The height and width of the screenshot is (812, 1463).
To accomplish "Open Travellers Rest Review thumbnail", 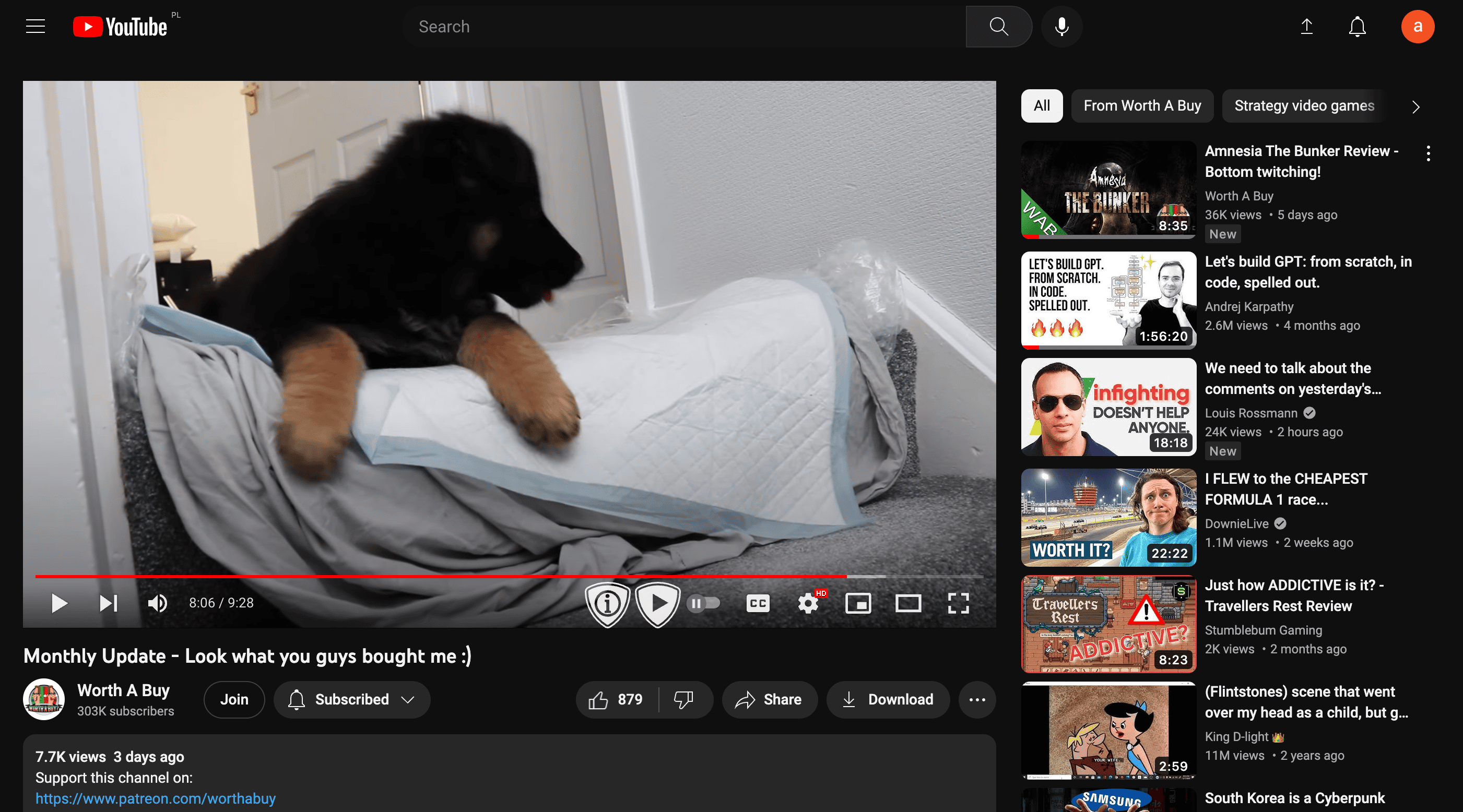I will [1108, 624].
